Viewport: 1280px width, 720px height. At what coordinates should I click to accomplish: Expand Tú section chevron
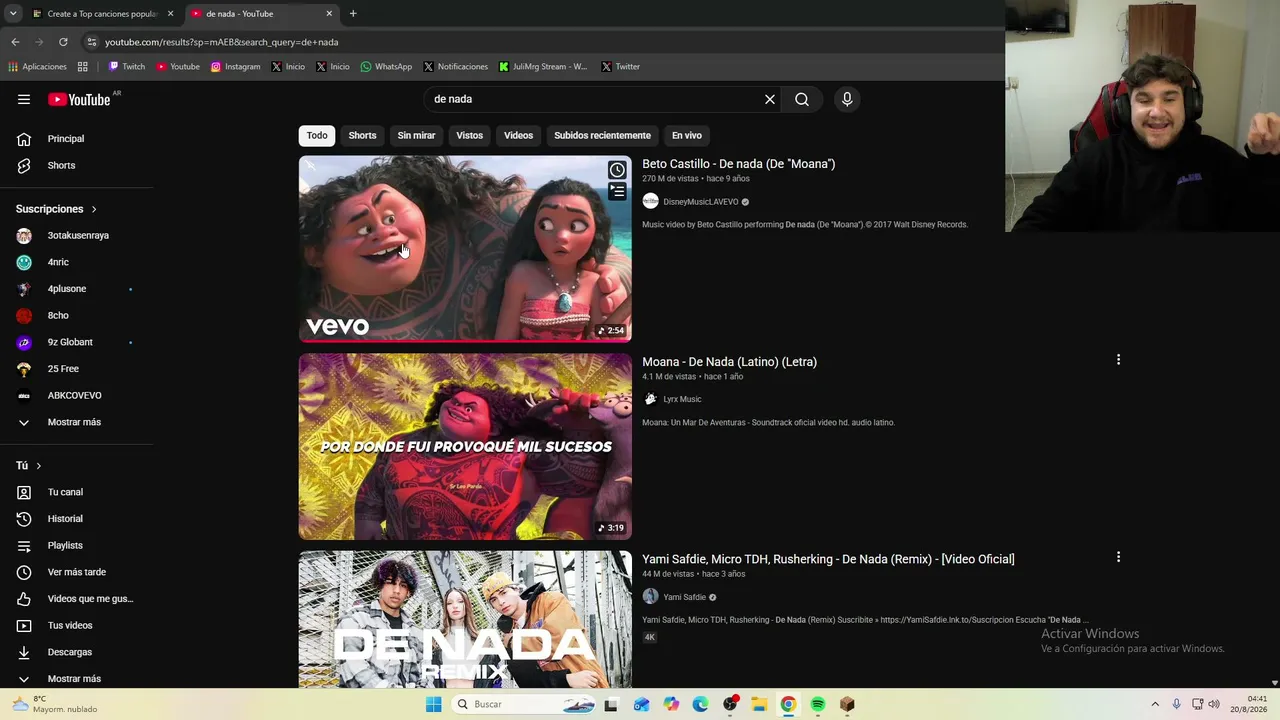point(39,466)
